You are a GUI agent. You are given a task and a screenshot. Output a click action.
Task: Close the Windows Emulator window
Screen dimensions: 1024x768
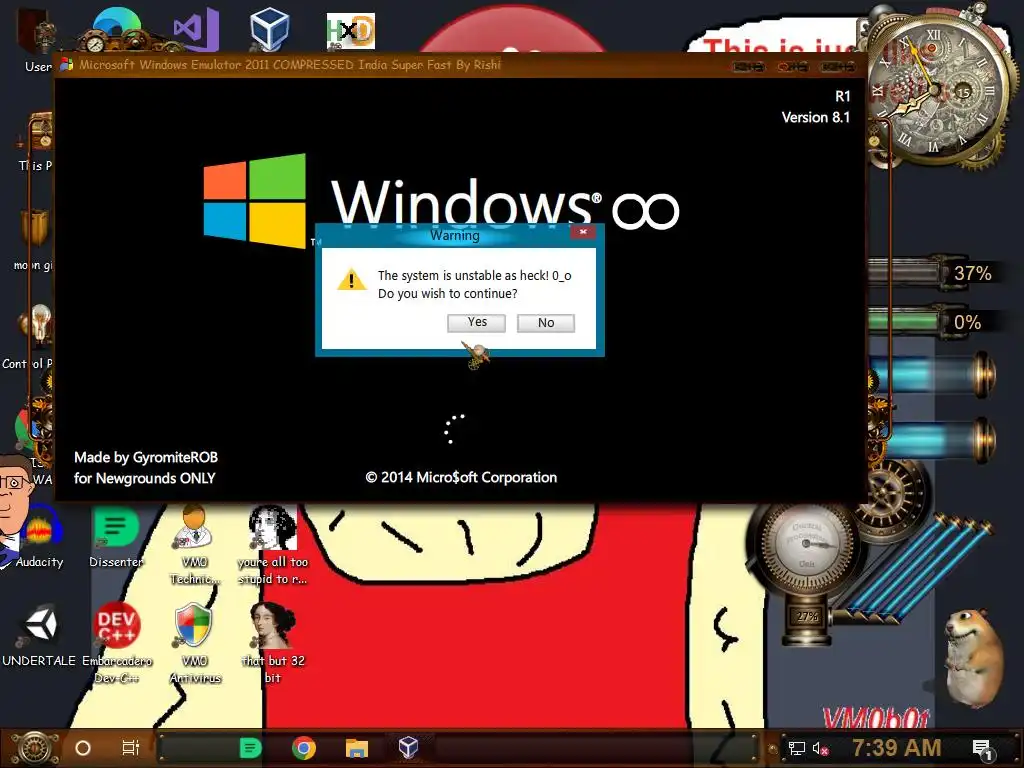coord(838,67)
